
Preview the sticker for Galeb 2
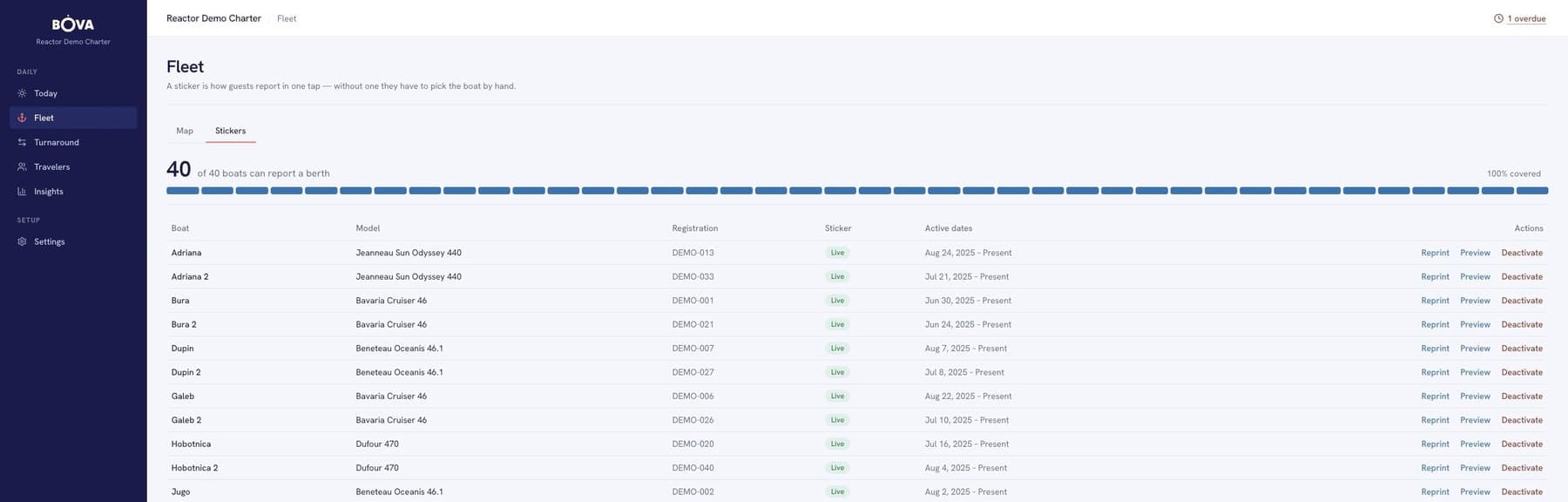pos(1475,420)
